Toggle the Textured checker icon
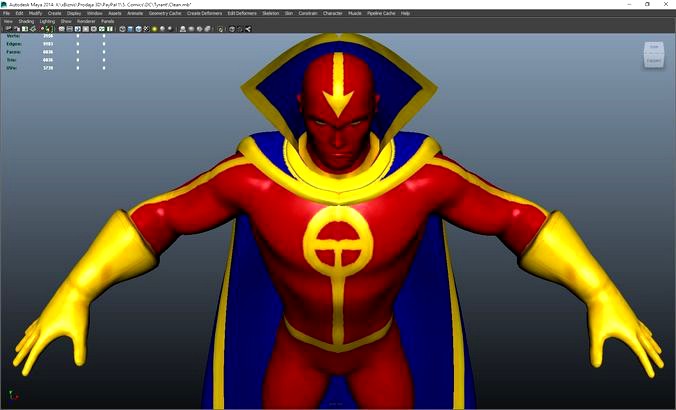This screenshot has height=410, width=676. click(146, 29)
